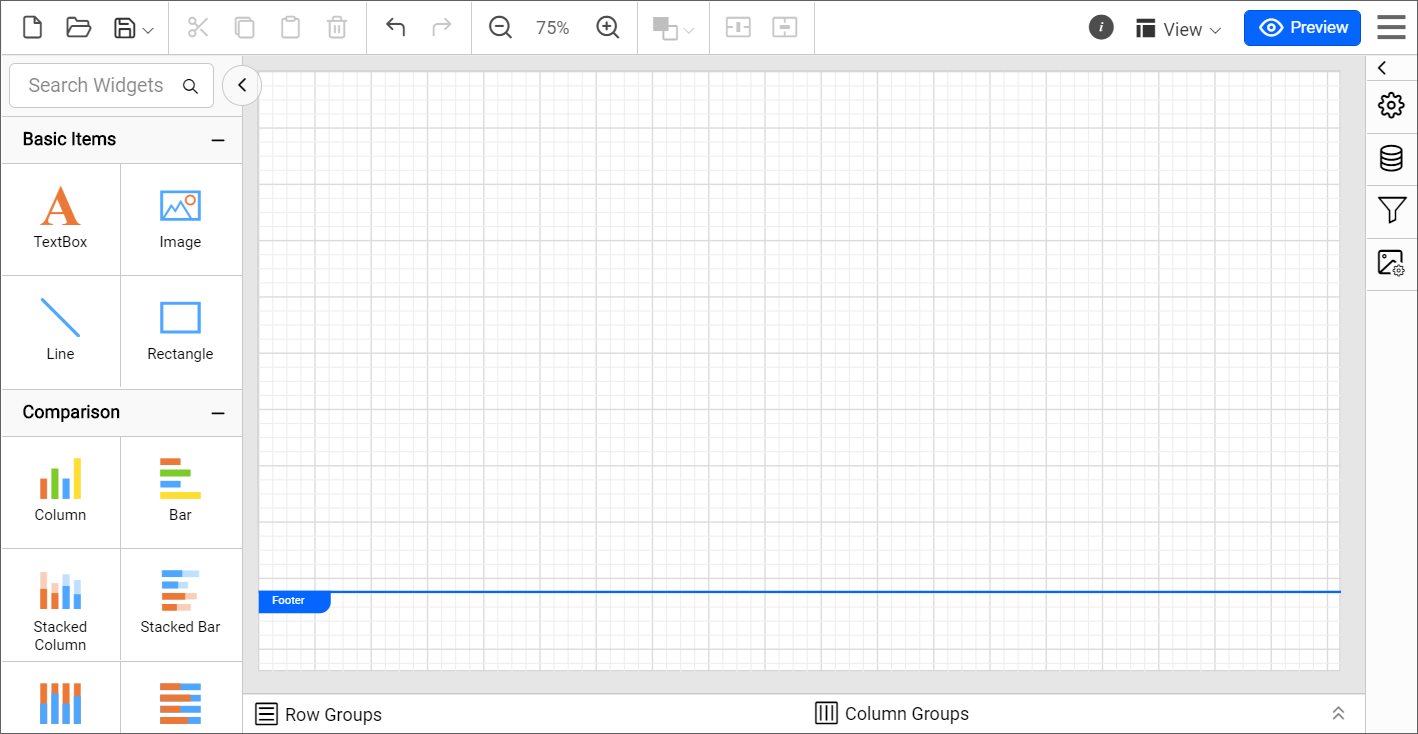Open the Save dropdown arrow

pos(148,27)
